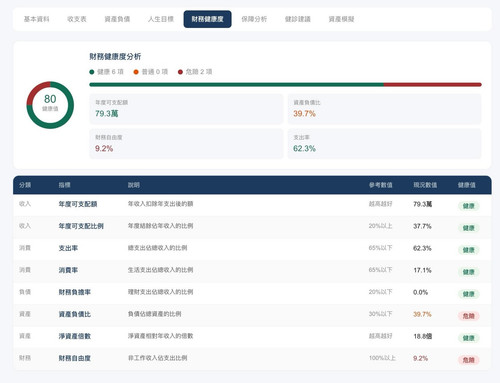Click the 100%以上 reference value
This screenshot has width=500, height=383.
(x=382, y=358)
